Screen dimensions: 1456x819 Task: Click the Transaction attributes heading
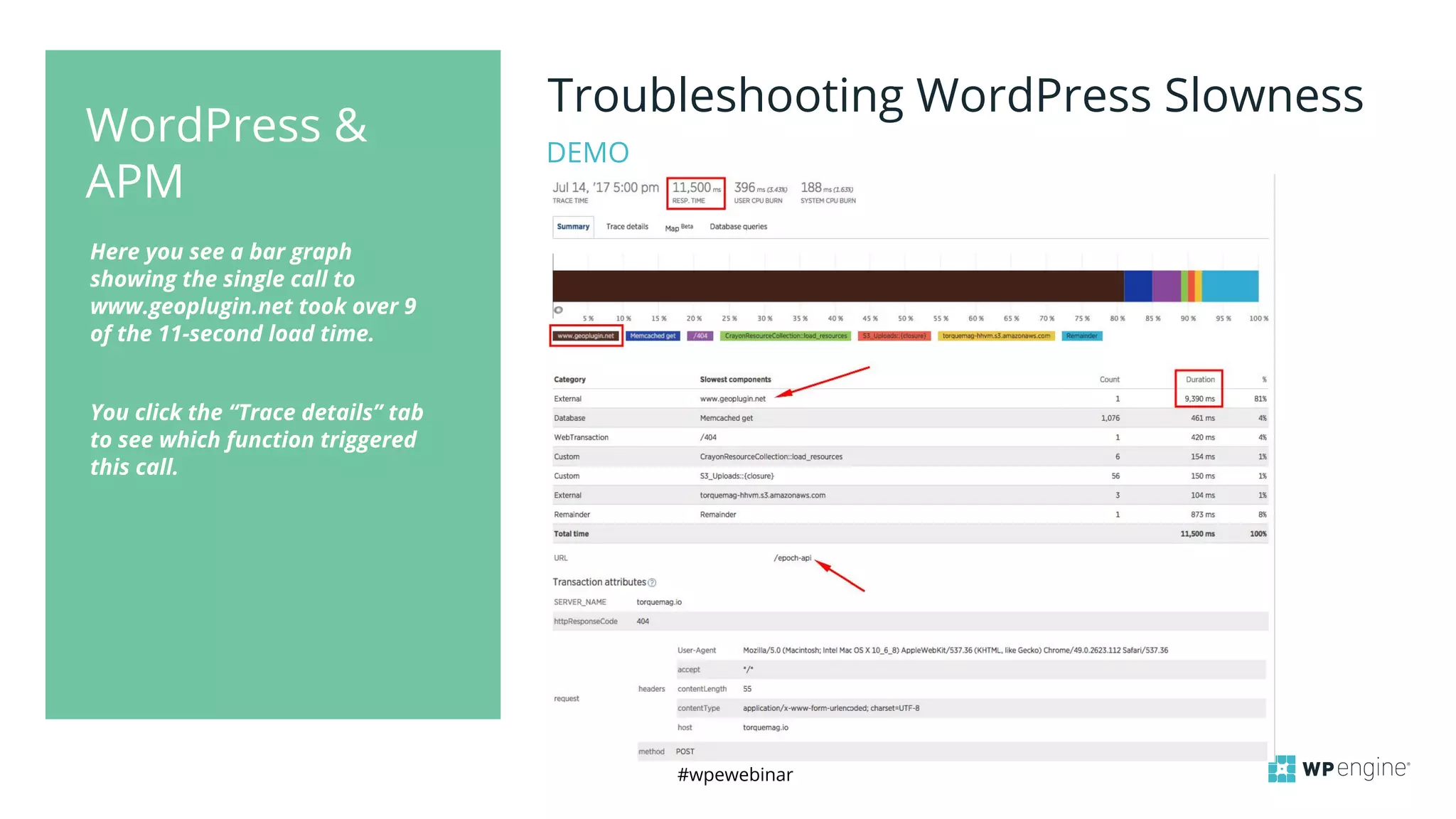pos(599,582)
